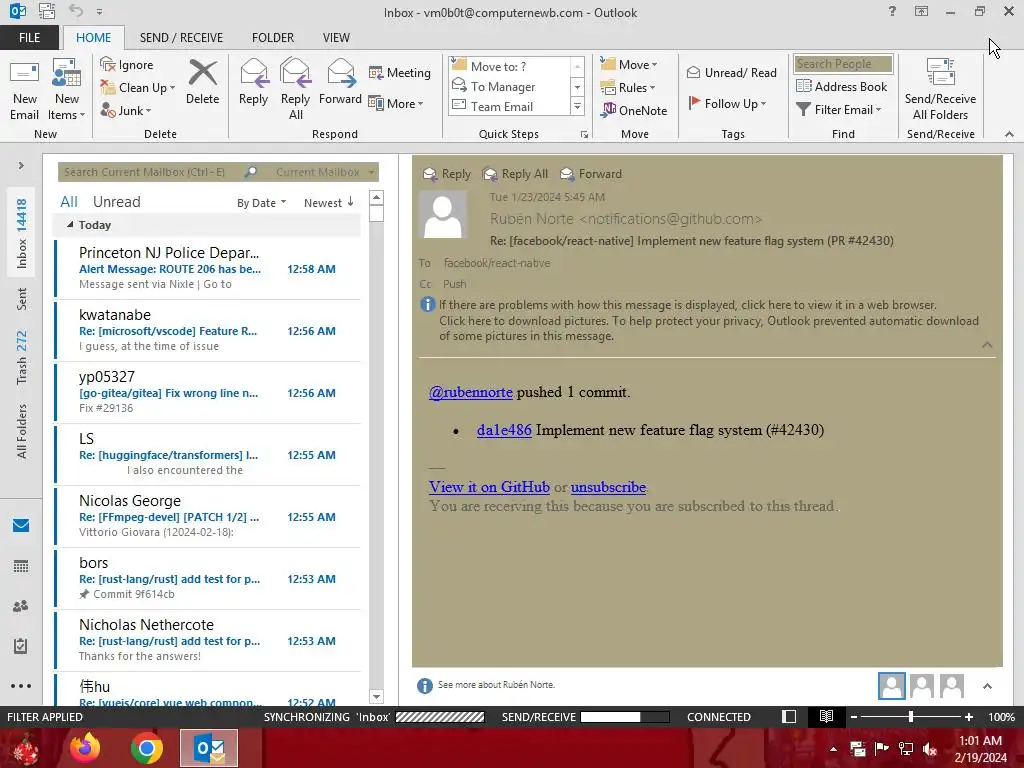
Task: Switch to the VIEW tab
Action: 336,38
